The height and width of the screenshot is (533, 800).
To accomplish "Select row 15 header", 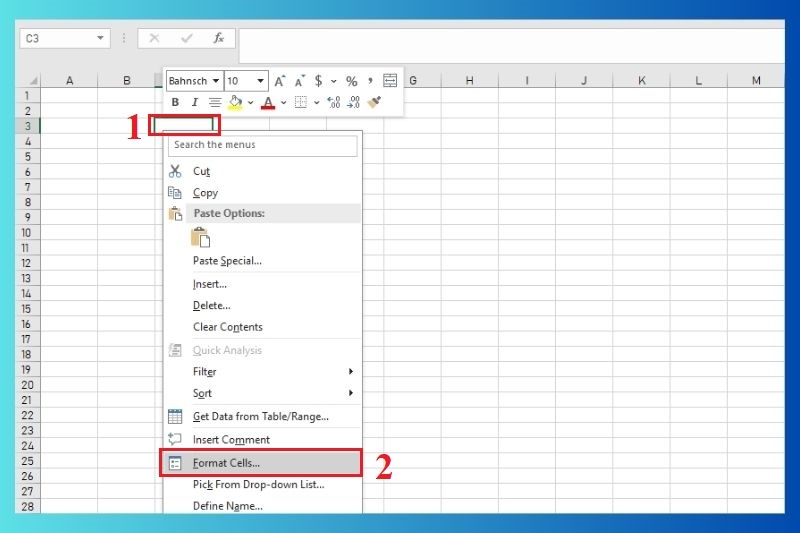I will coord(27,309).
